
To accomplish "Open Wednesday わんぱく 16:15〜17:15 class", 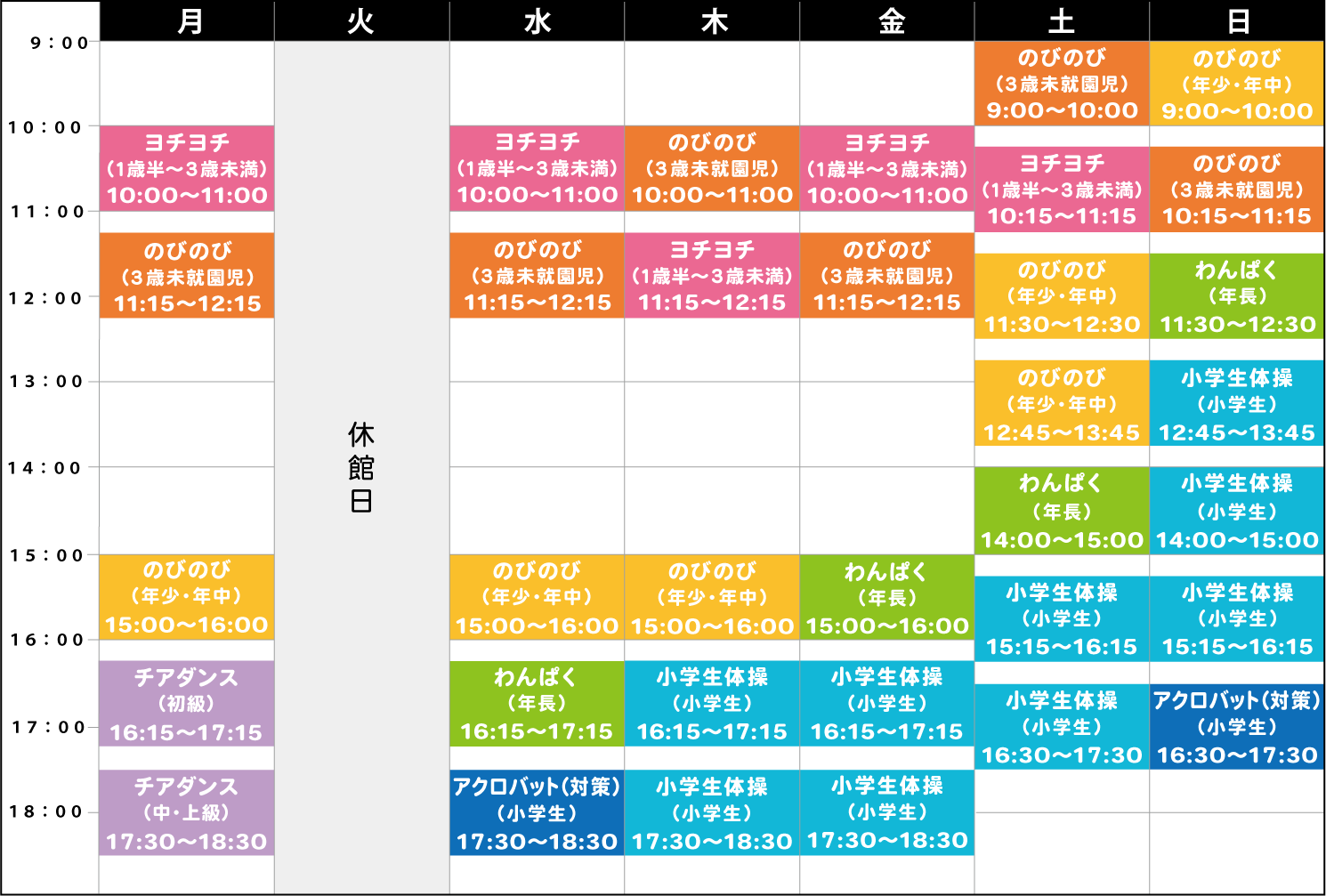I will pyautogui.click(x=537, y=704).
